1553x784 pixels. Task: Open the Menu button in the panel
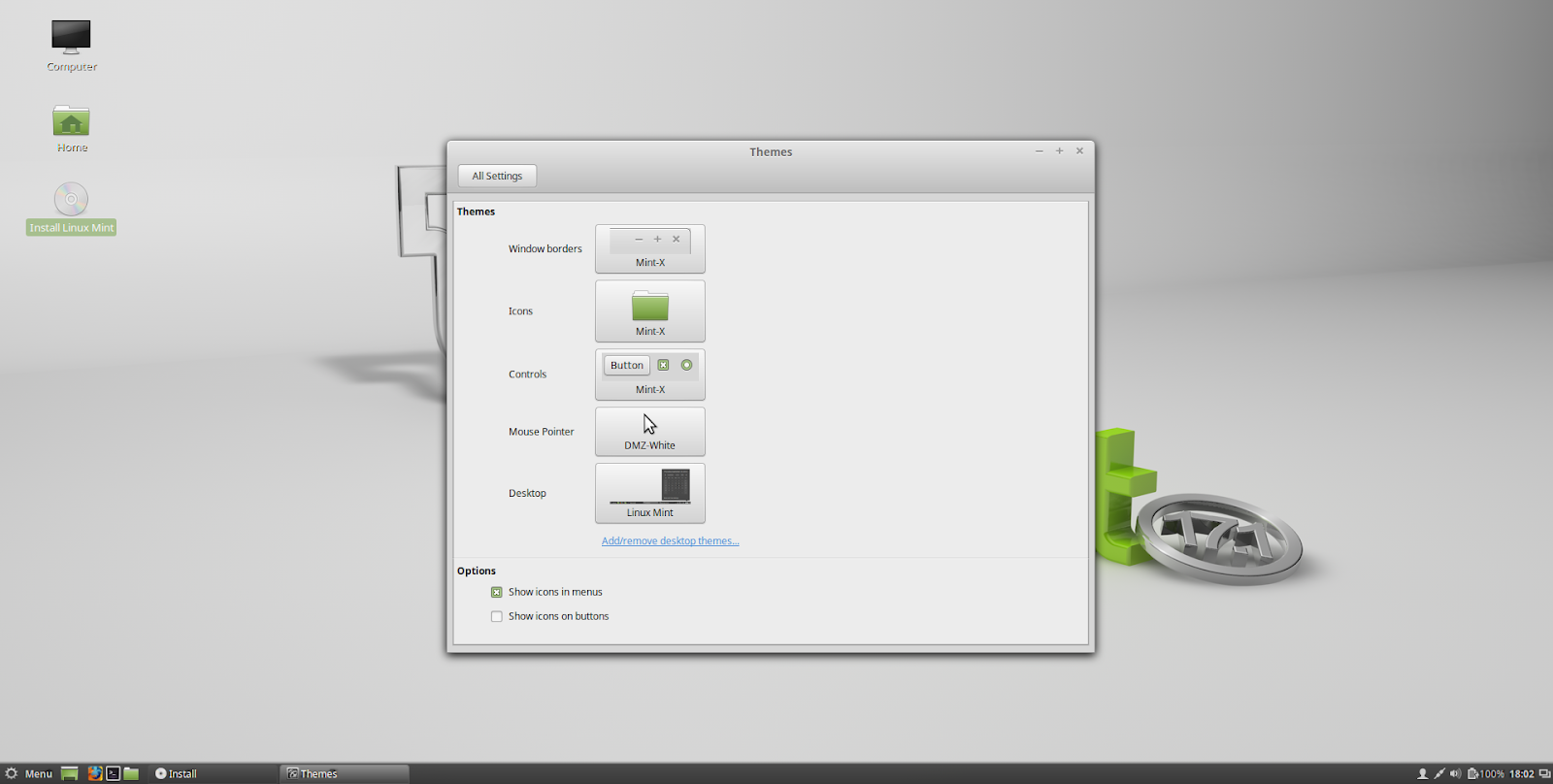(28, 773)
